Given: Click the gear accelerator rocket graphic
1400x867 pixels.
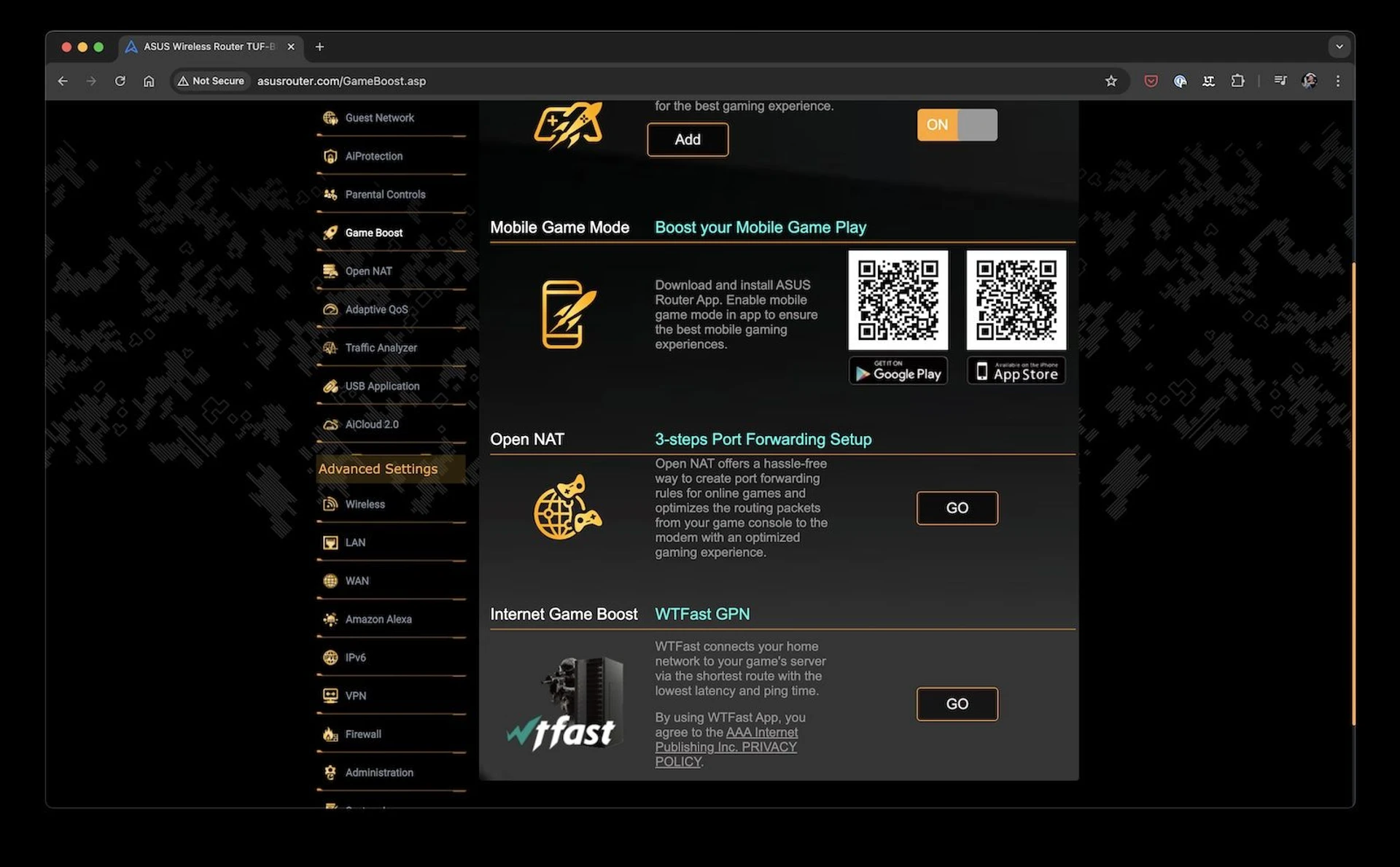Looking at the screenshot, I should [568, 125].
